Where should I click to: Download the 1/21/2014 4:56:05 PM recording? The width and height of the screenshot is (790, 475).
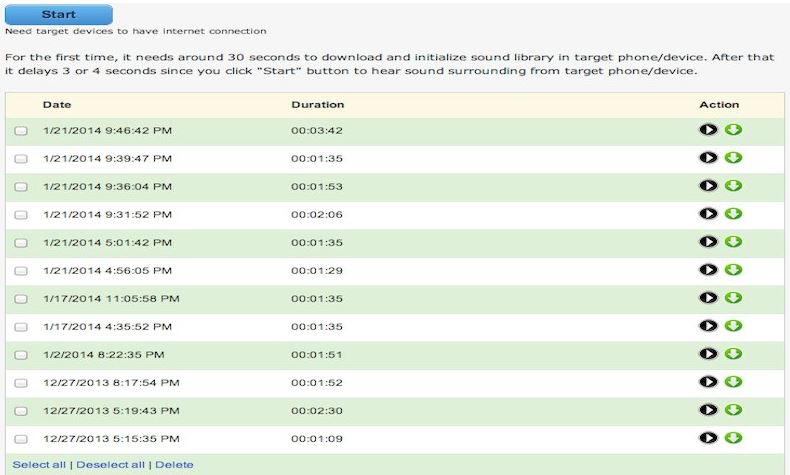[733, 270]
